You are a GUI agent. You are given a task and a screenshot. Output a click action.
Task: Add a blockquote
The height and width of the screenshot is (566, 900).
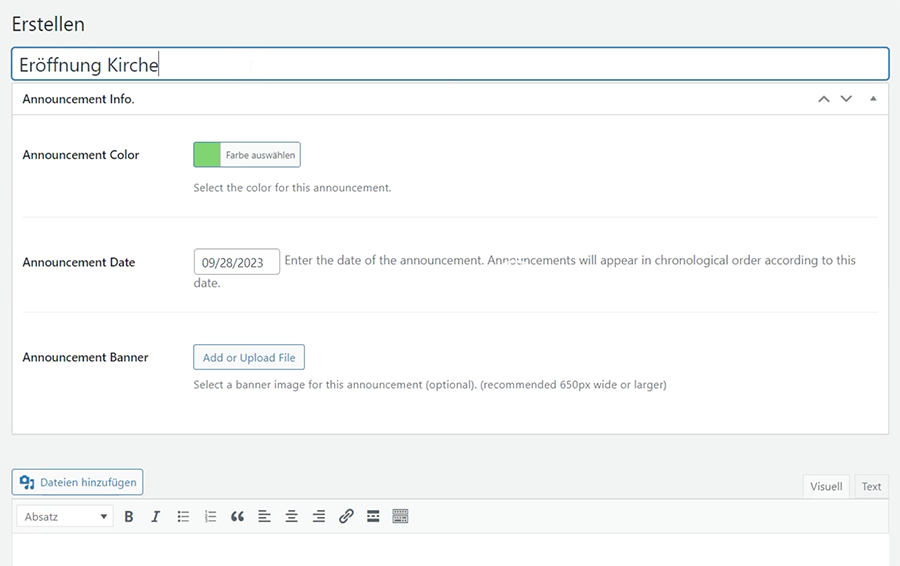237,516
